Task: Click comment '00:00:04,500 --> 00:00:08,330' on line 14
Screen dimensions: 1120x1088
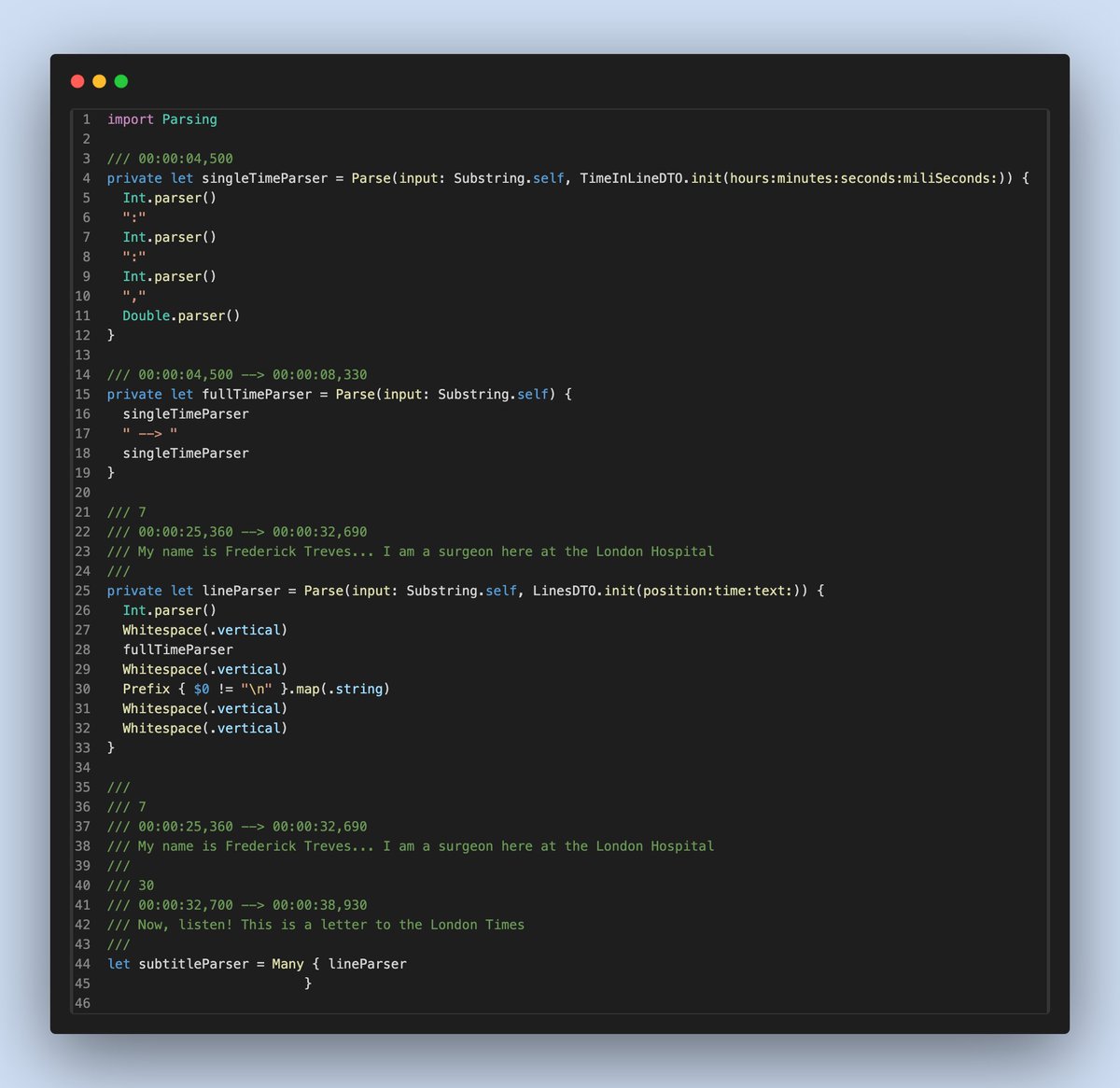Action: point(253,374)
